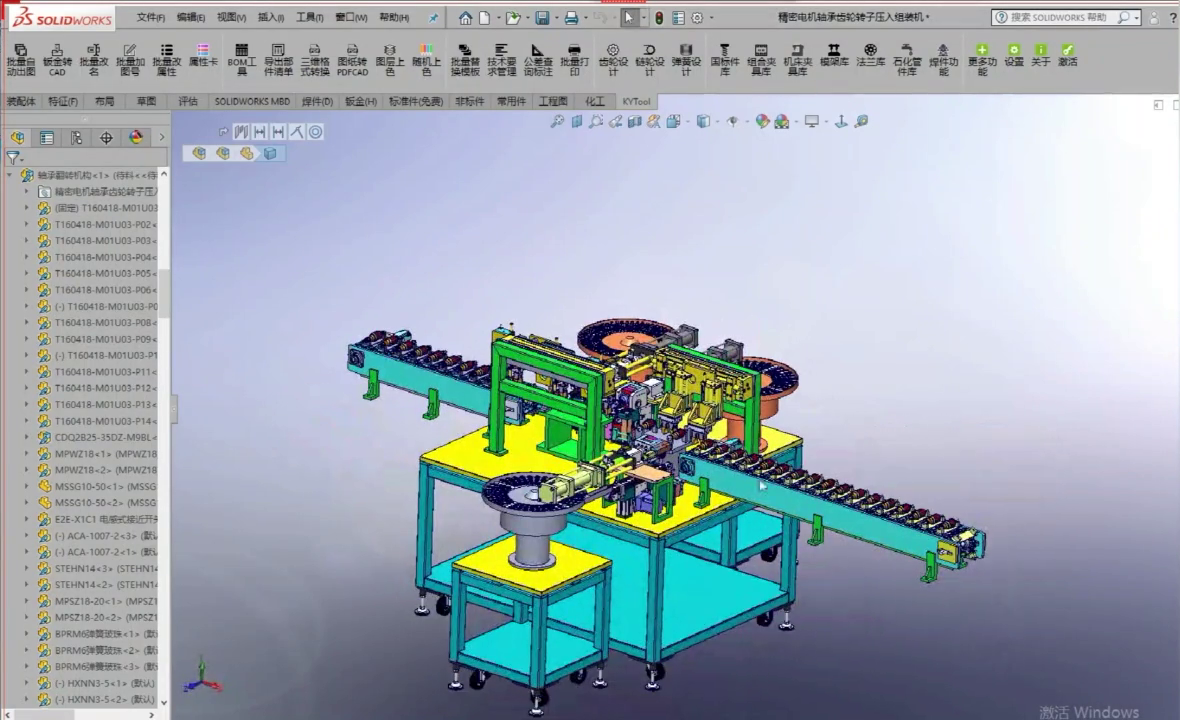Open the 国标件库 standard parts library
Screen dimensions: 1180x720
pyautogui.click(x=725, y=59)
